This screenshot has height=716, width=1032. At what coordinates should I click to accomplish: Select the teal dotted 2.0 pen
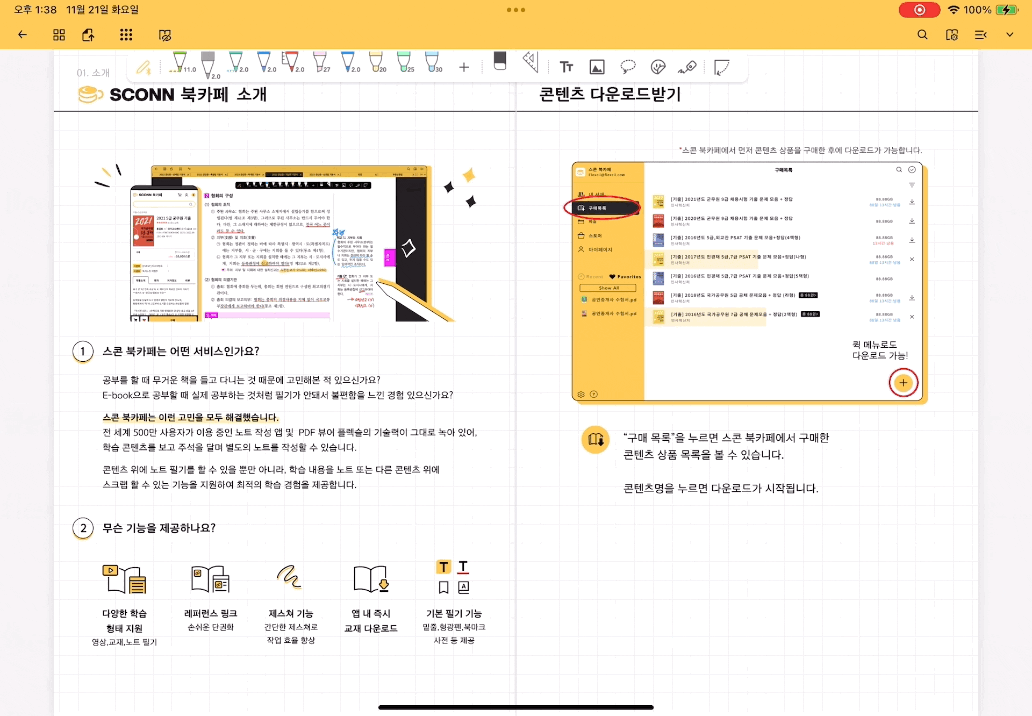click(236, 63)
